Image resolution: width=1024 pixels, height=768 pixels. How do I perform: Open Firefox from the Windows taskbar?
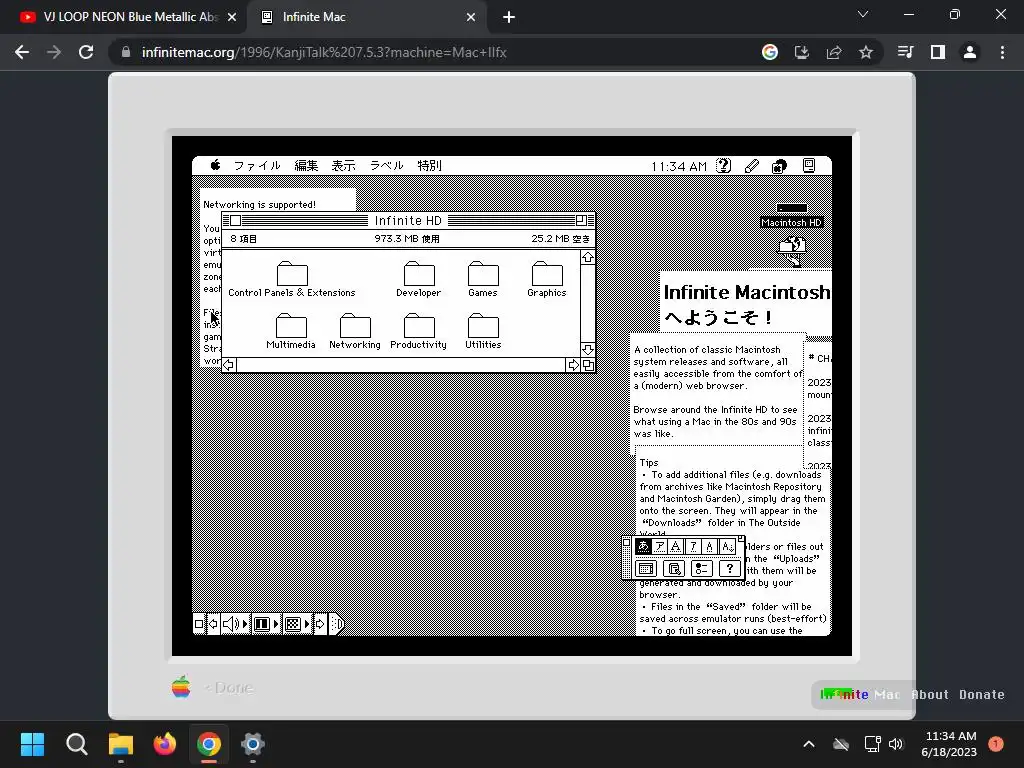[165, 744]
